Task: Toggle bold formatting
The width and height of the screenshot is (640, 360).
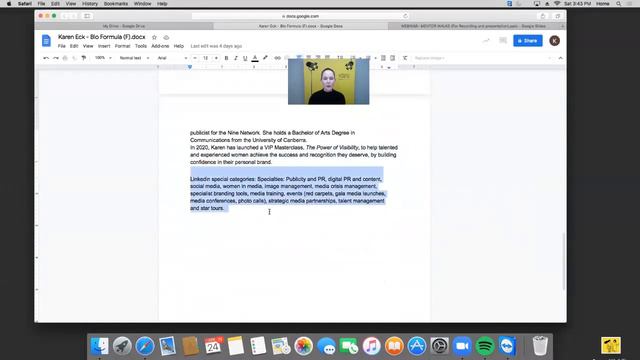Action: coord(227,58)
